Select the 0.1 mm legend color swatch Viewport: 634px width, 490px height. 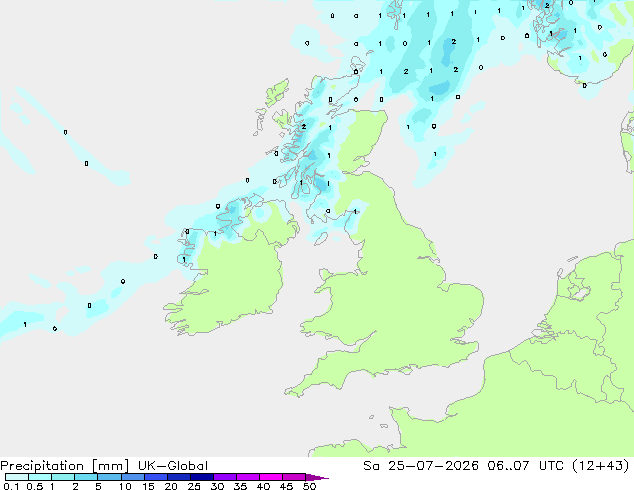[x=17, y=477]
